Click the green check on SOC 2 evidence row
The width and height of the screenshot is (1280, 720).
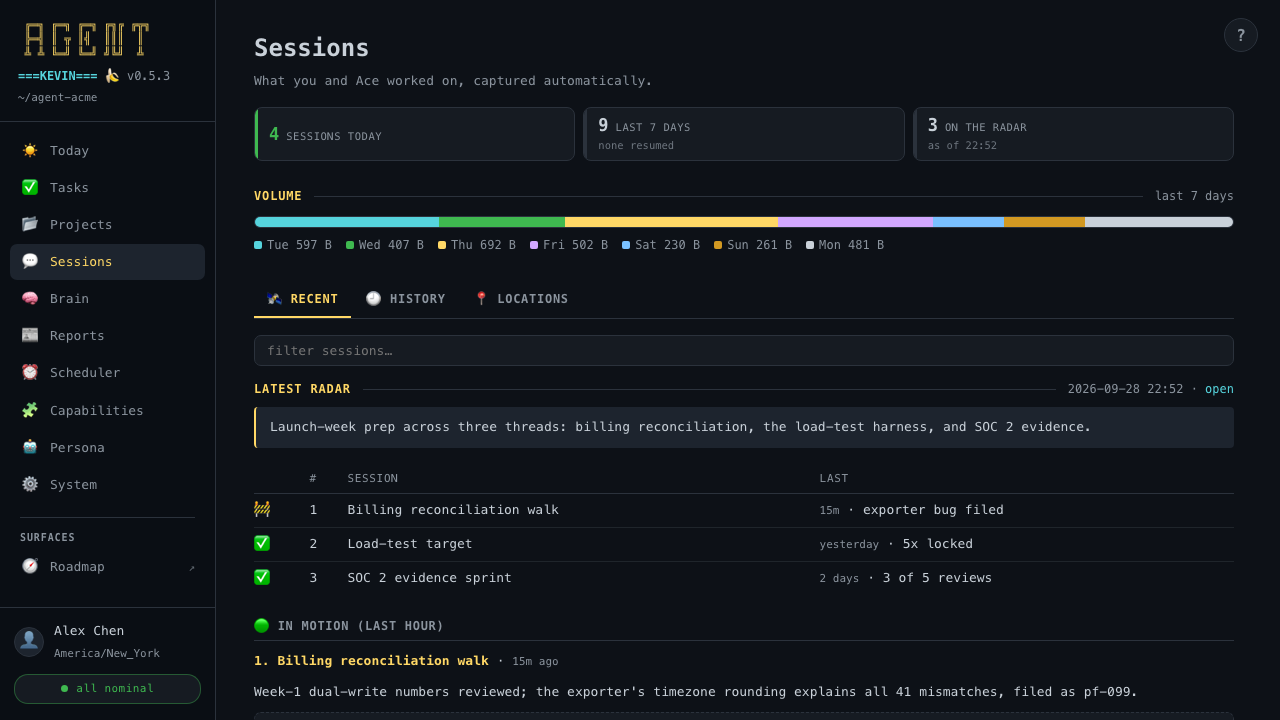coord(262,577)
